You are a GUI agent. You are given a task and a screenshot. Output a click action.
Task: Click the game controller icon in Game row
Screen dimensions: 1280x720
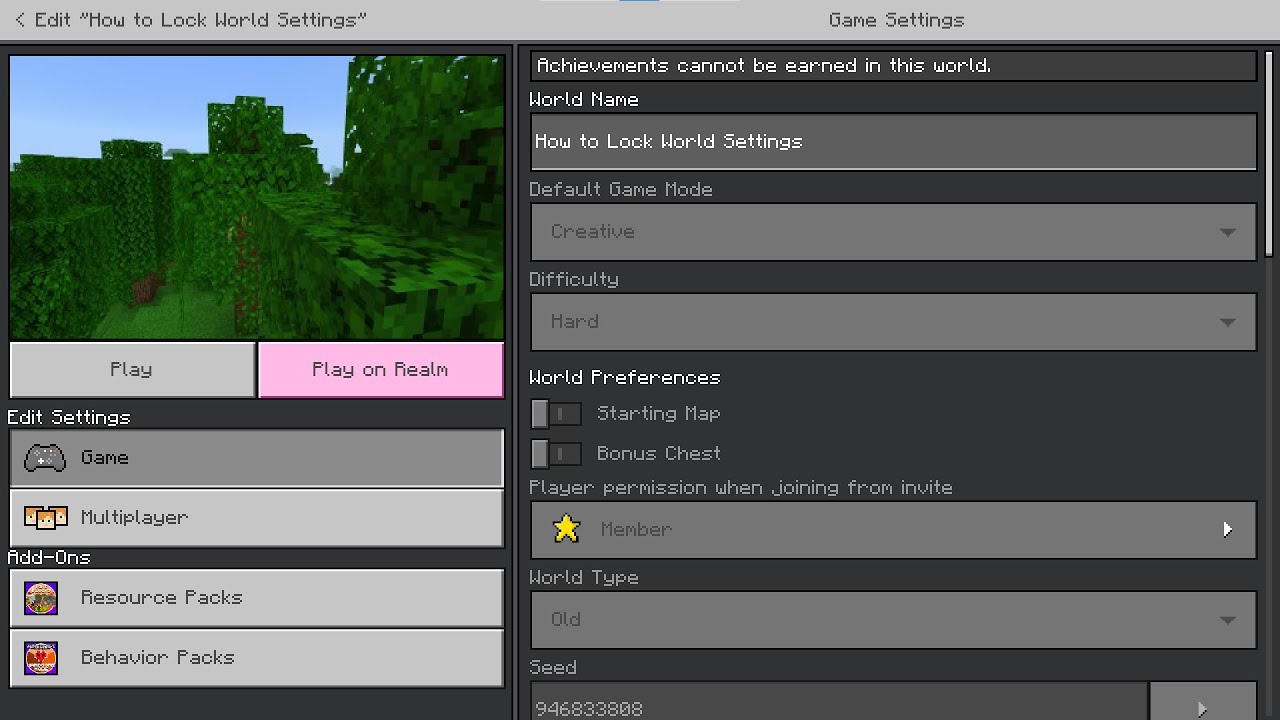click(45, 458)
